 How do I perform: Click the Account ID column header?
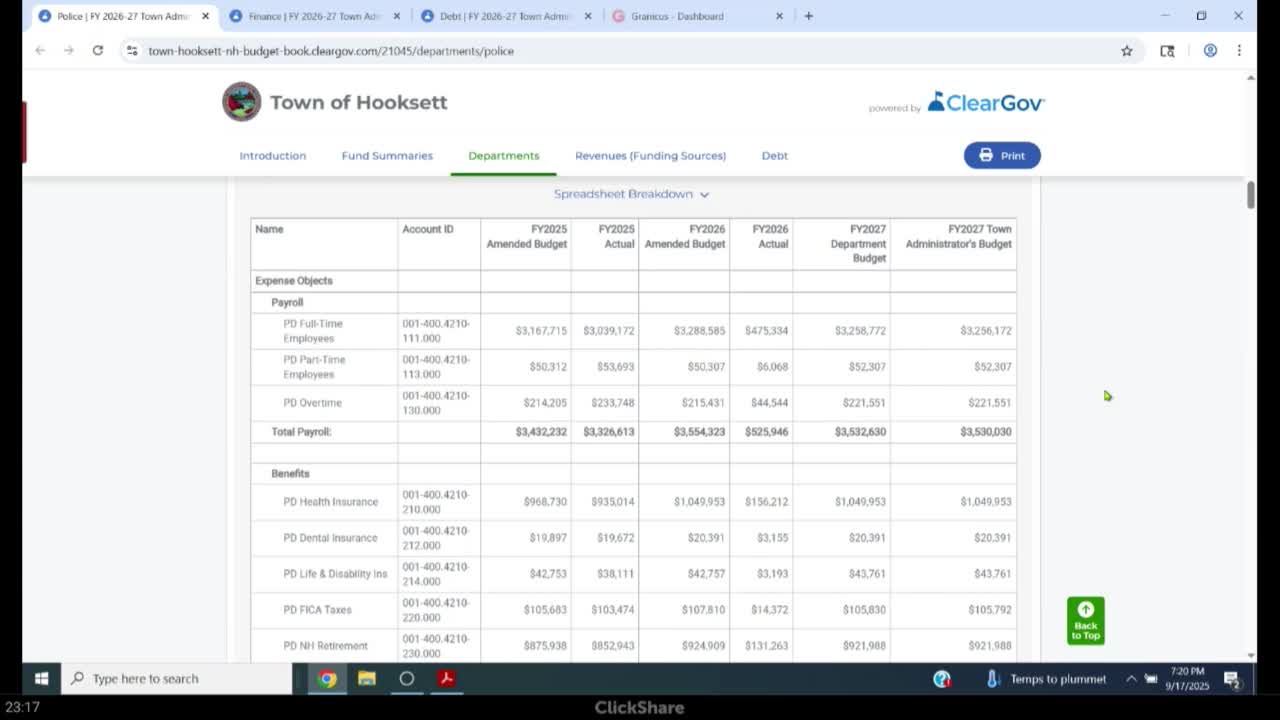pyautogui.click(x=428, y=229)
